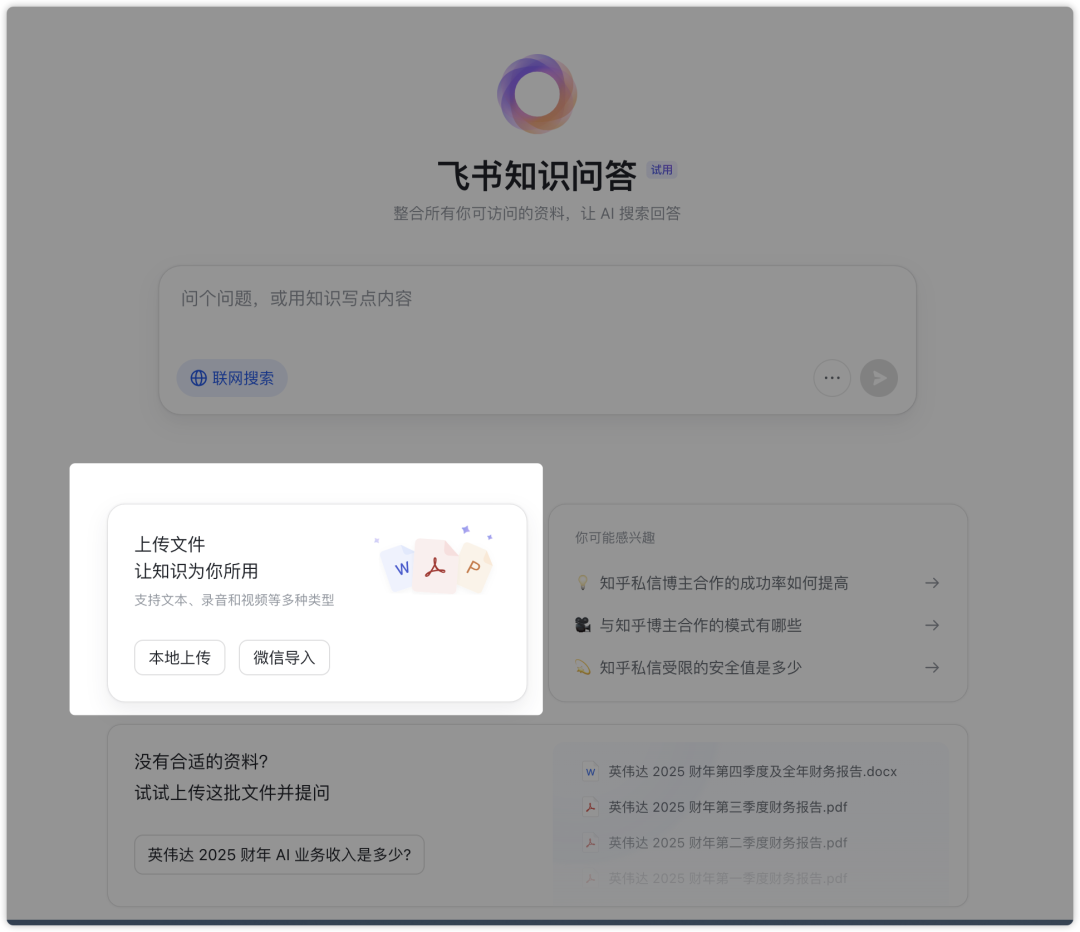The image size is (1080, 932).
Task: Click the 试用 trial badge
Action: point(662,170)
